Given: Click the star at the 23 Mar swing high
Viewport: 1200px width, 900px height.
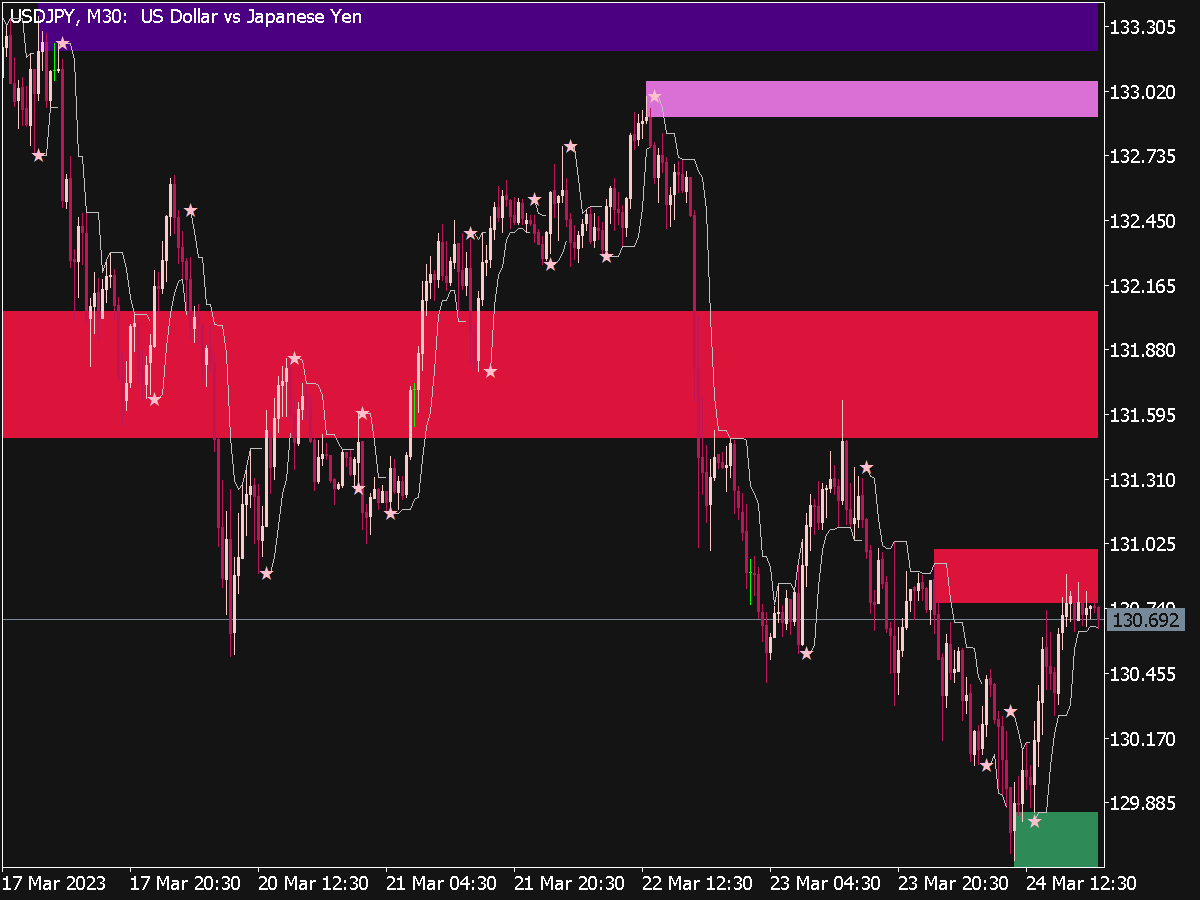Looking at the screenshot, I should pos(865,463).
